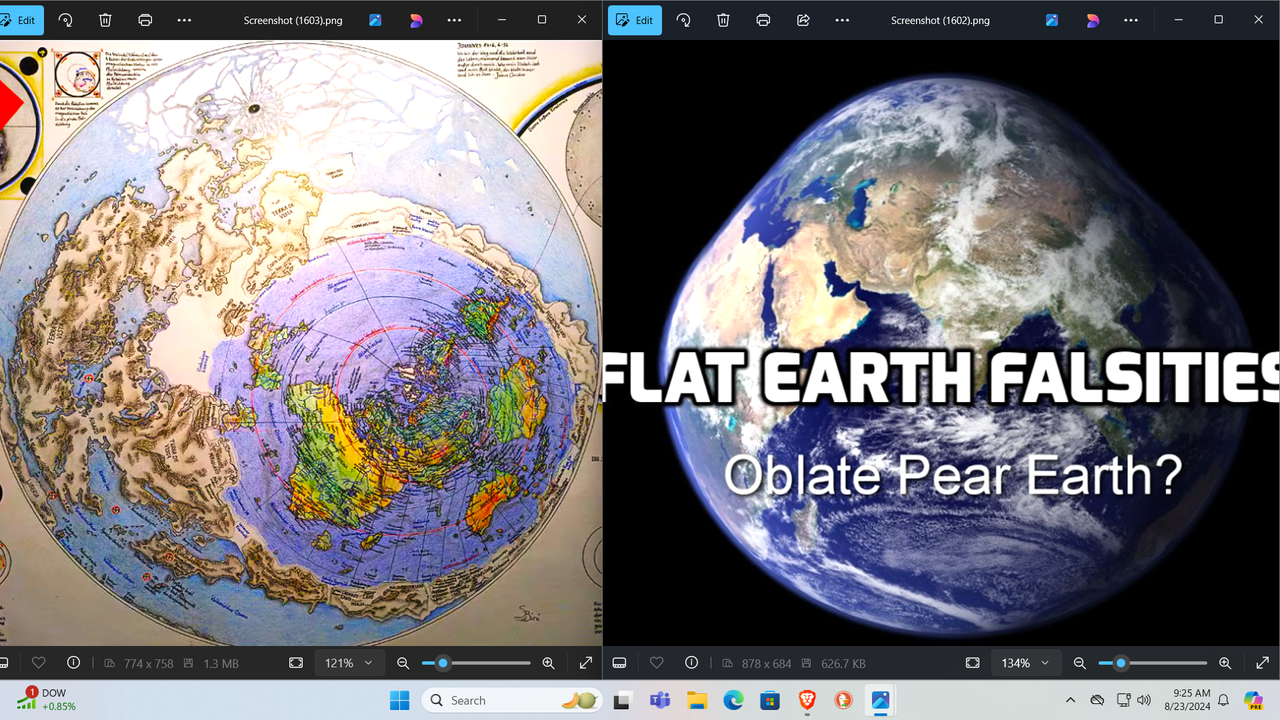
Task: Rotate the Screenshot (1603) image
Action: pyautogui.click(x=66, y=20)
